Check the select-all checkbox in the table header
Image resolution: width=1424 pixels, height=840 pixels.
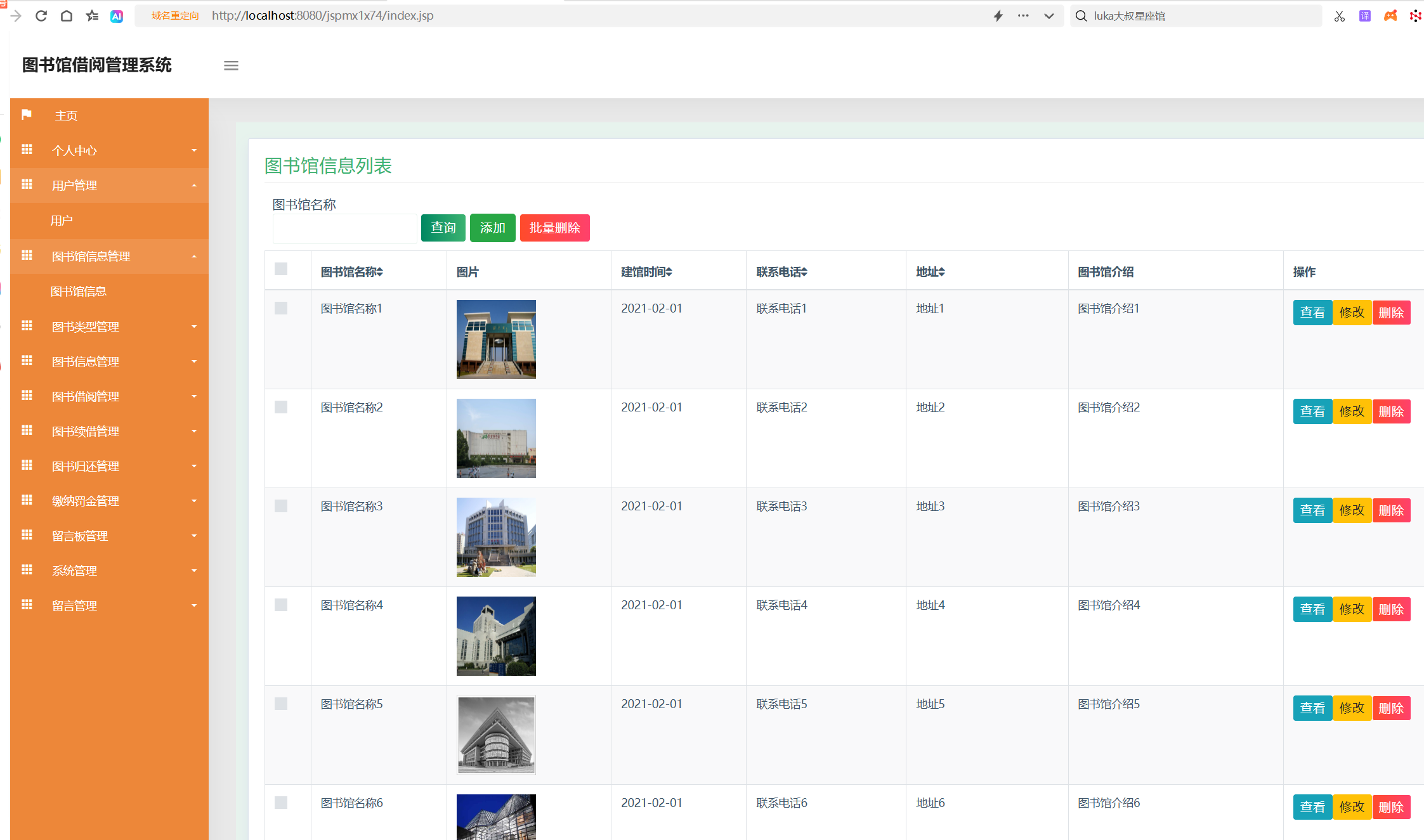point(281,269)
